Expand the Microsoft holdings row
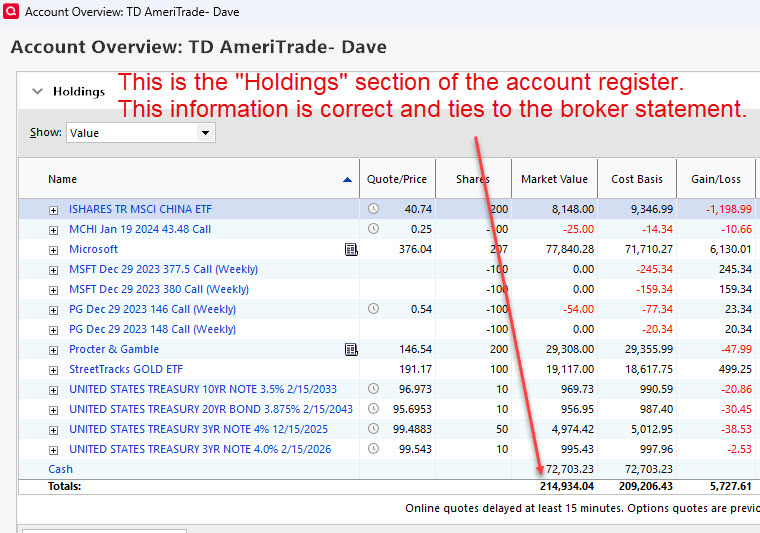The image size is (760, 533). [x=53, y=250]
